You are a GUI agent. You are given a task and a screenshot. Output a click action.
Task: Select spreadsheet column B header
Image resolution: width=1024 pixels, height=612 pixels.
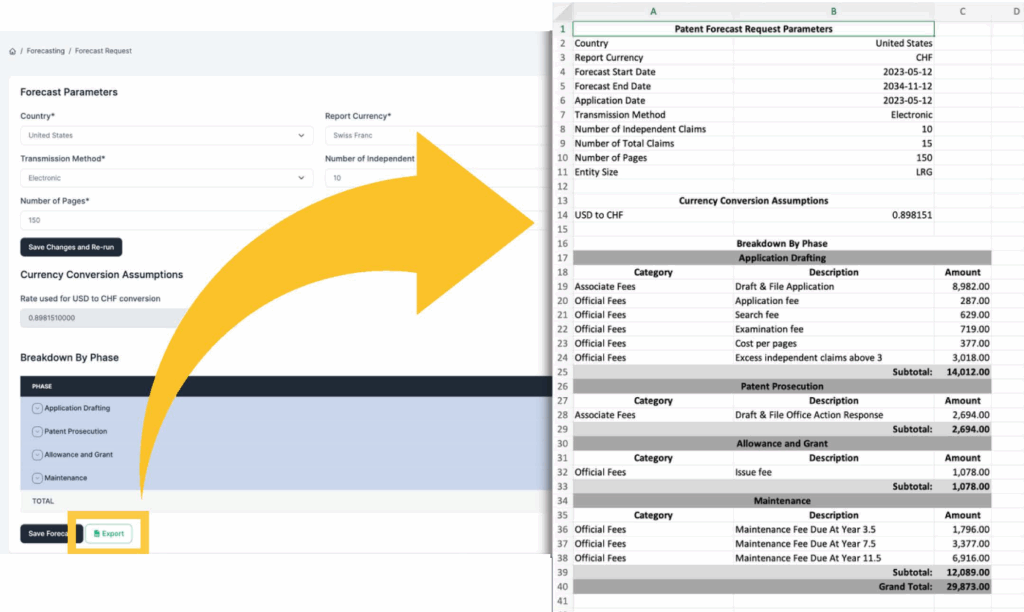point(833,12)
